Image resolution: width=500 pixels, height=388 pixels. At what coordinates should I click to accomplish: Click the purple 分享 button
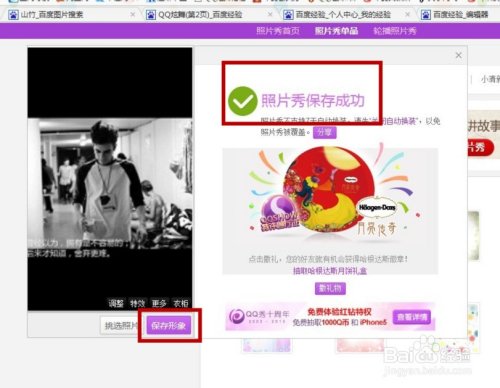click(x=325, y=132)
